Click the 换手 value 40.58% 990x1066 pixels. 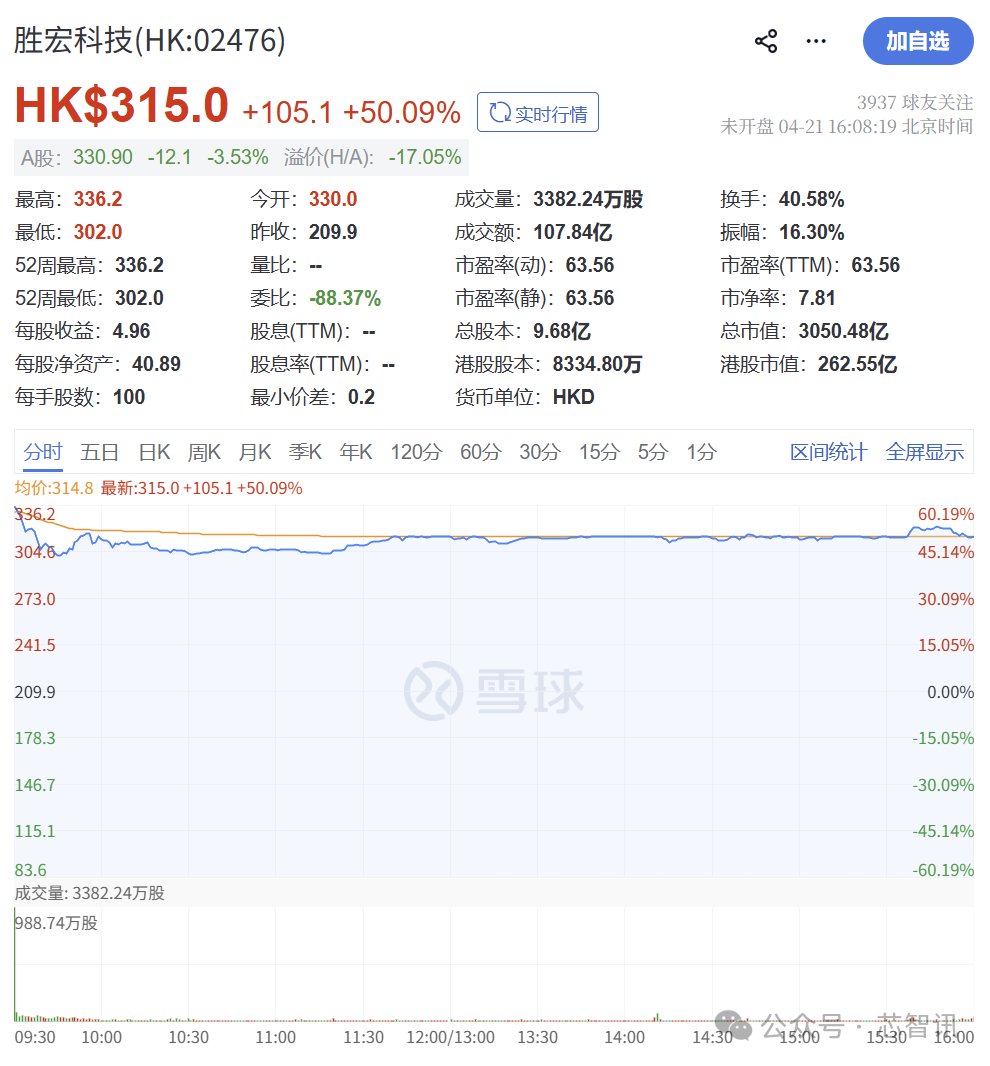point(812,199)
